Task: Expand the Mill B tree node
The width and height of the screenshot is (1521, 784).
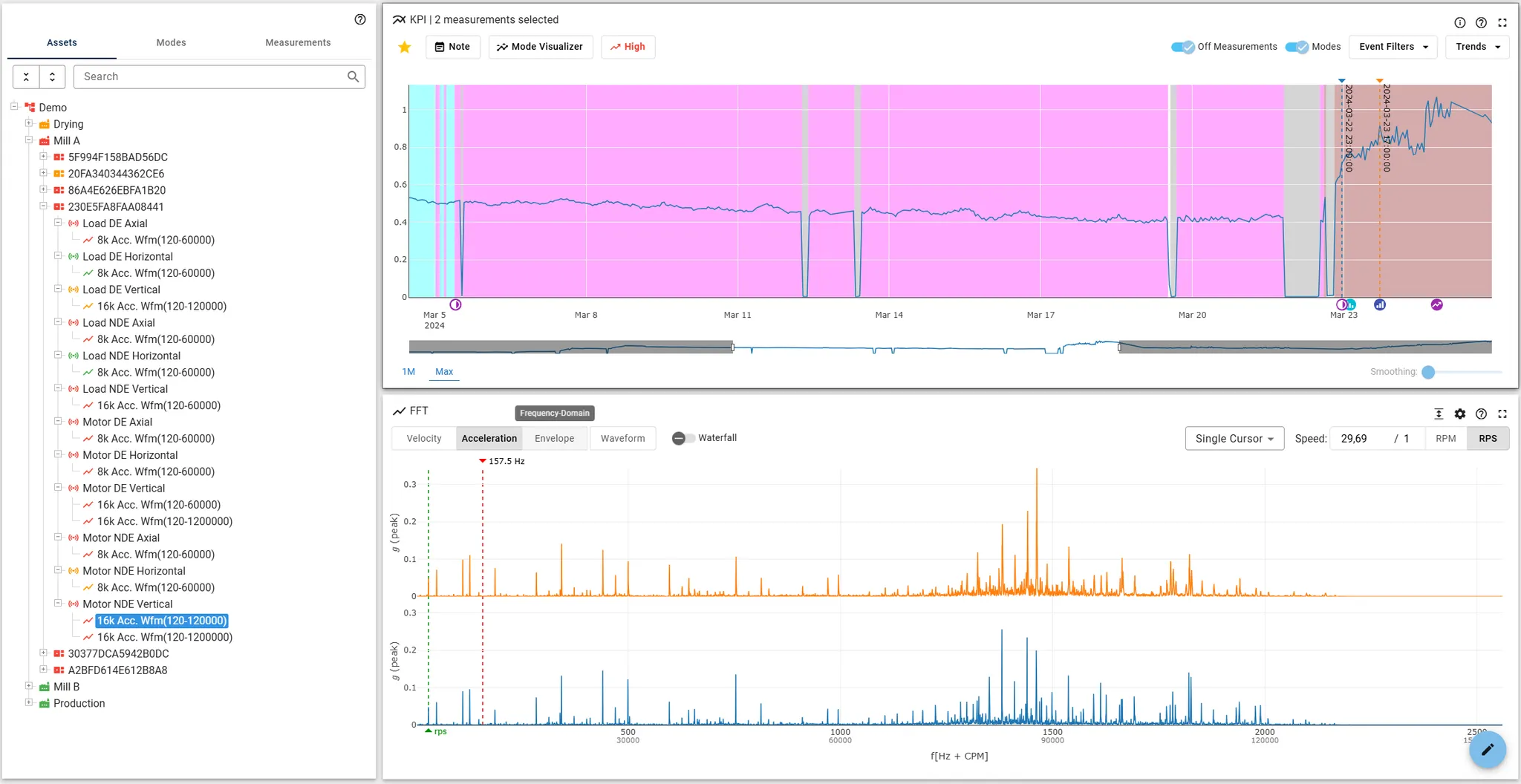Action: (29, 687)
